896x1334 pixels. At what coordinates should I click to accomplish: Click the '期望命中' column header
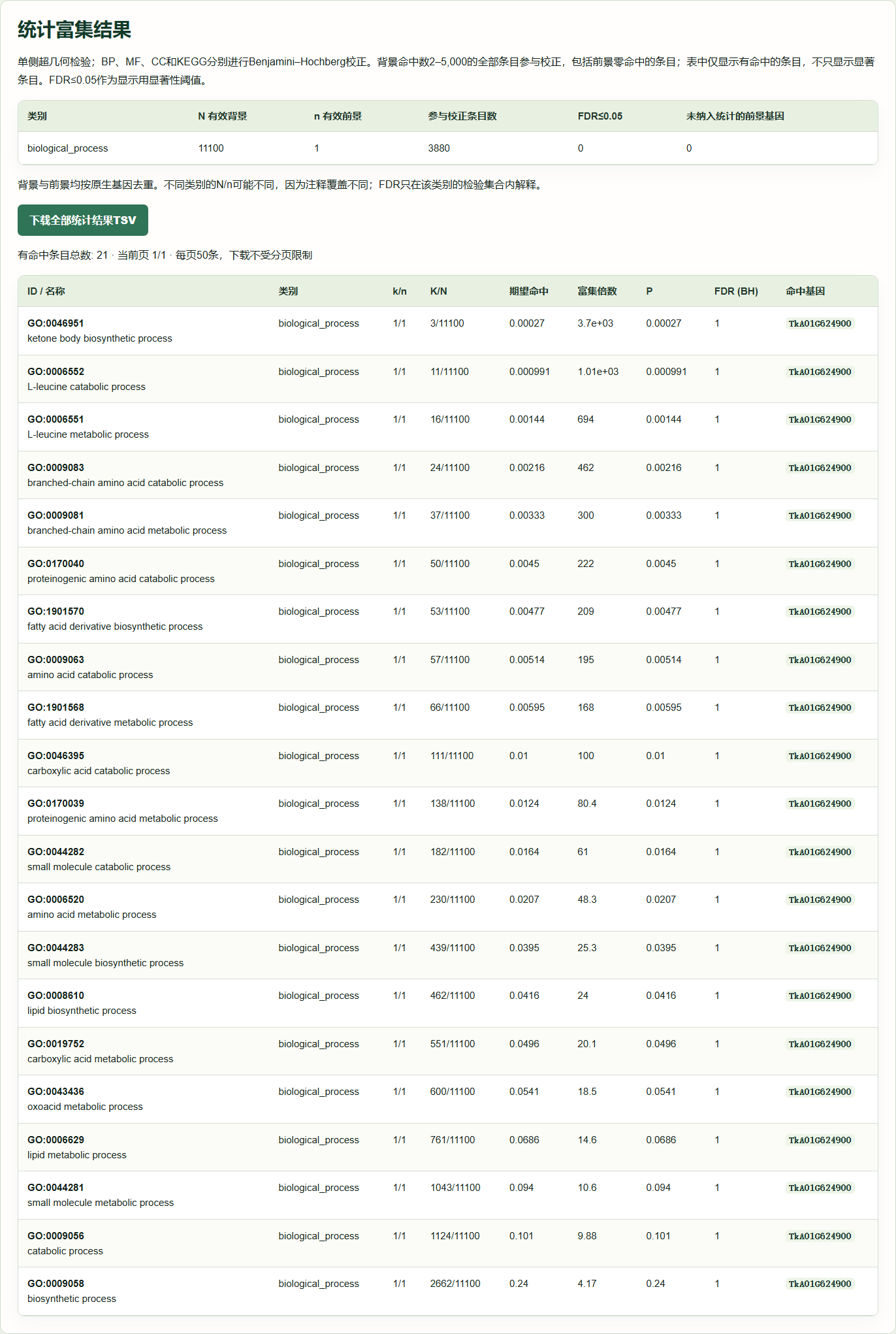click(x=529, y=291)
